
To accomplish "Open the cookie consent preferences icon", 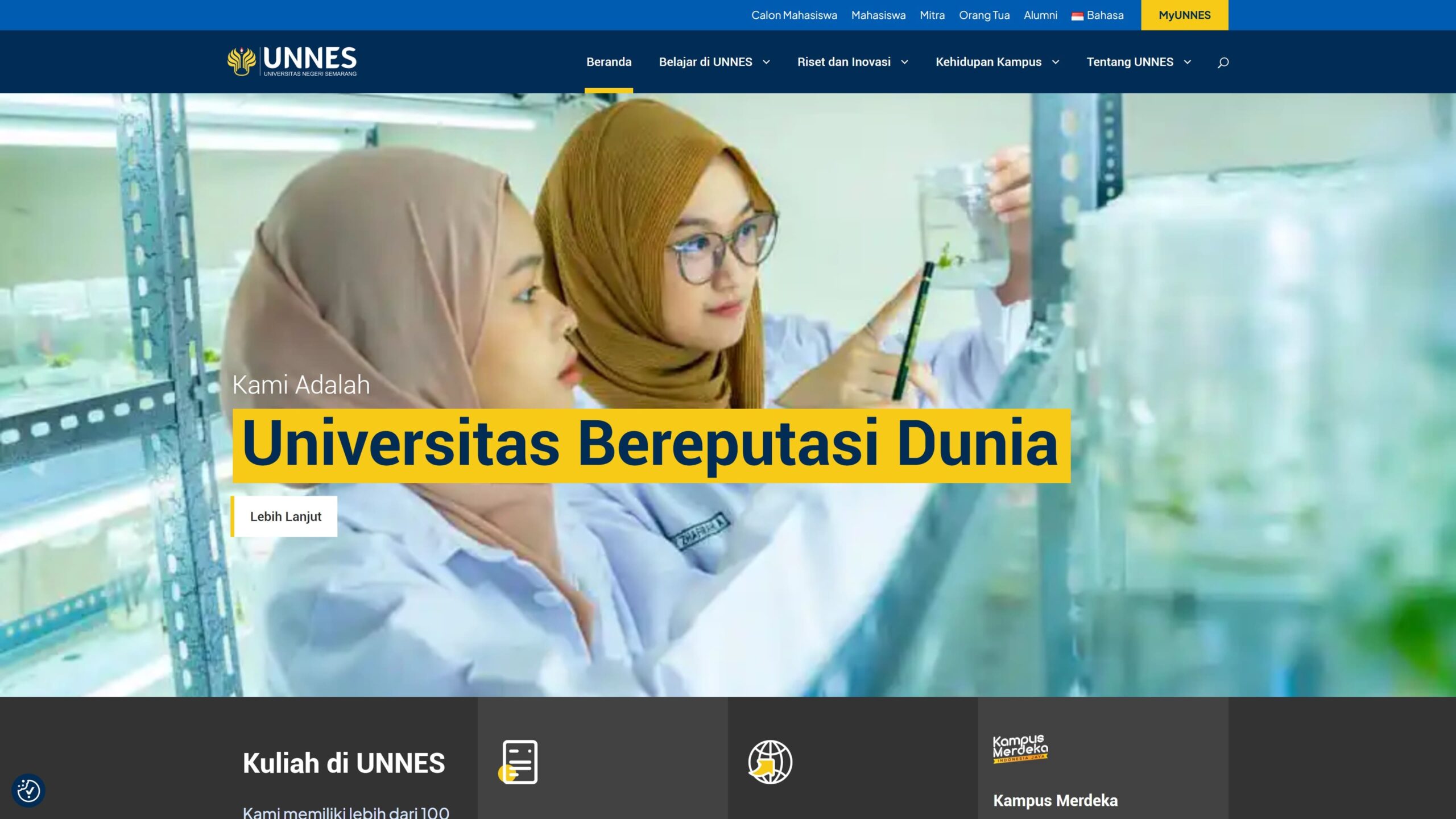I will tap(28, 791).
